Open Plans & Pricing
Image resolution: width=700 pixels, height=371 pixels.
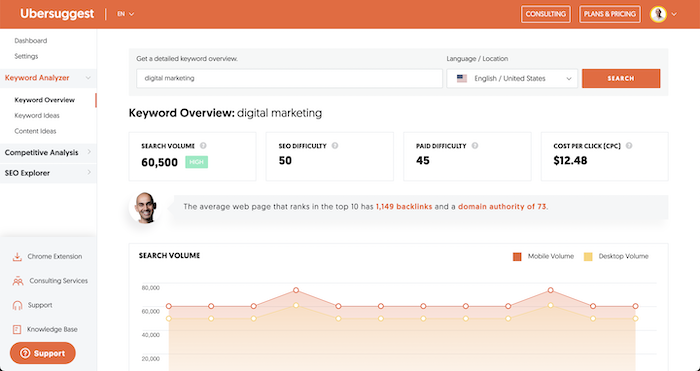point(609,14)
